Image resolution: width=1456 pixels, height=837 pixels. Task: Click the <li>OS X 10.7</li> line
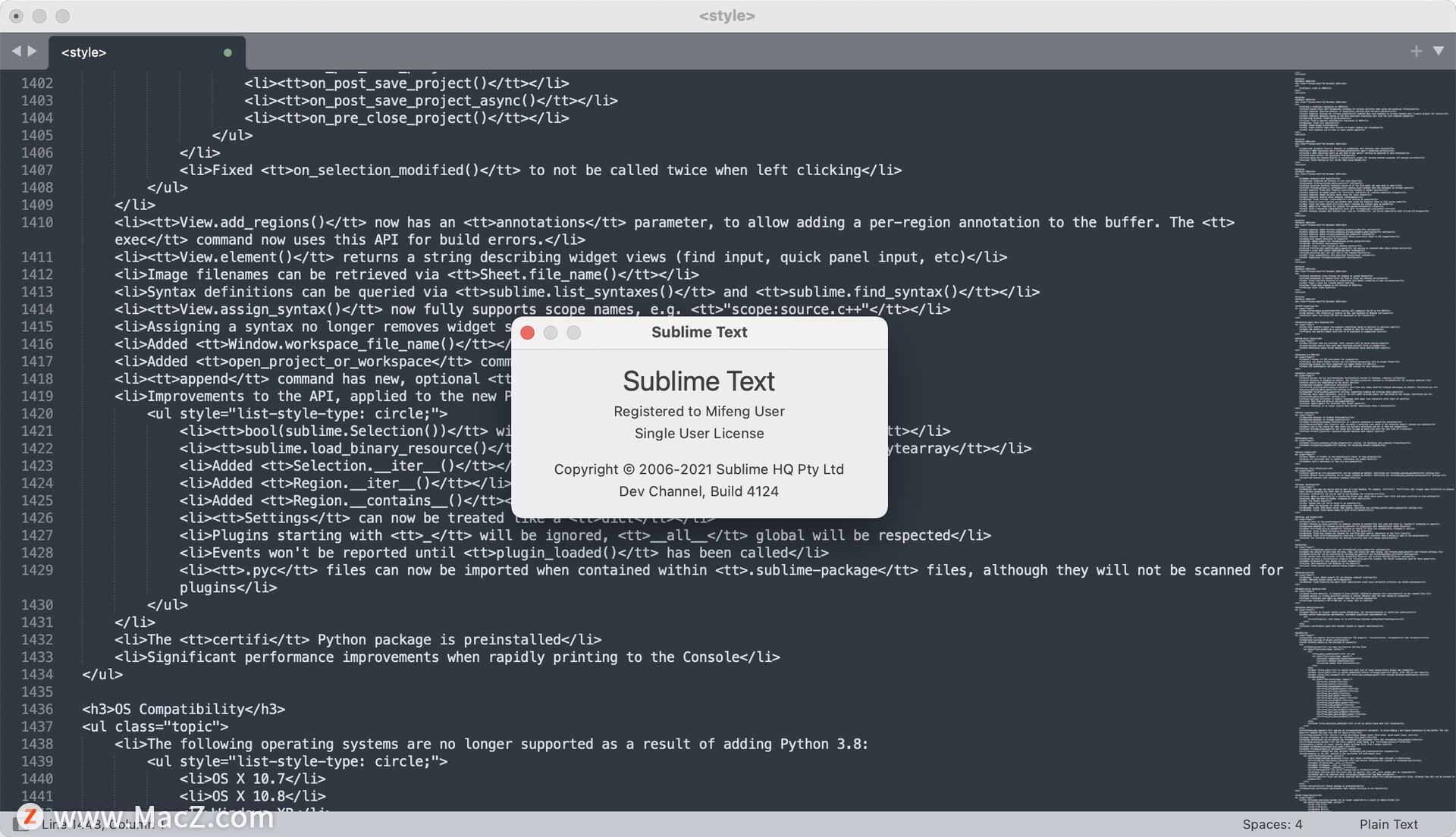(x=253, y=779)
